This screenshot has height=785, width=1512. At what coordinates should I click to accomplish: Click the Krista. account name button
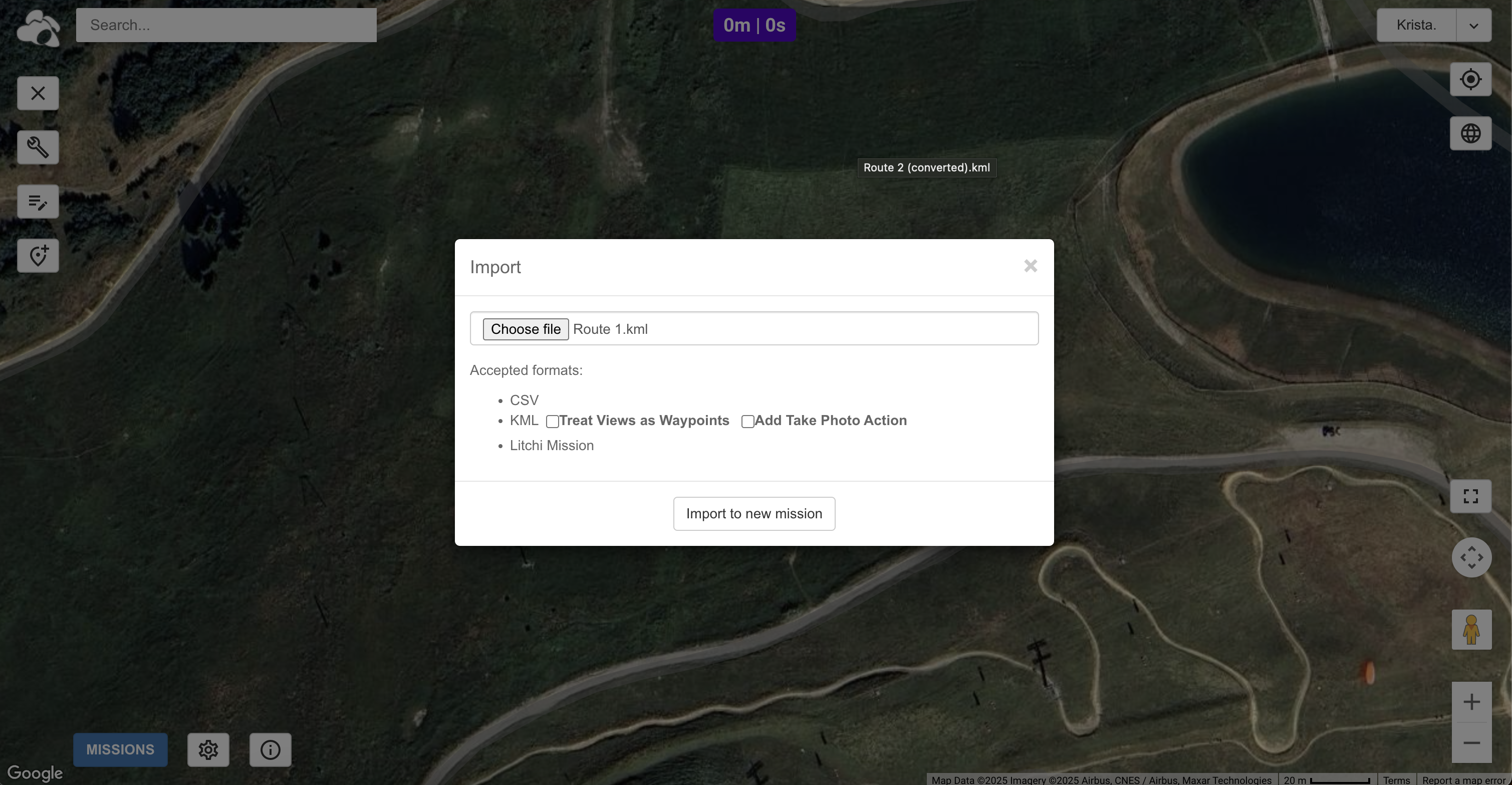[x=1416, y=25]
